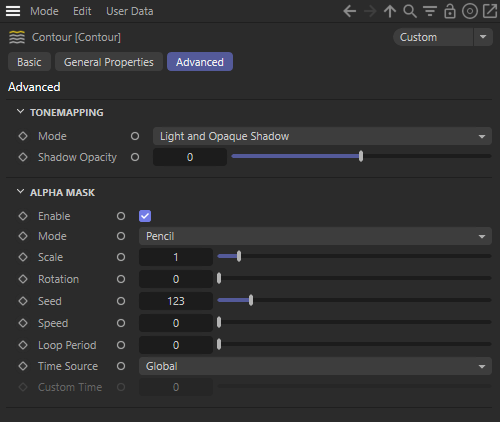Screen dimensions: 500x422
Task: Open the search magnifier icon
Action: tap(410, 11)
